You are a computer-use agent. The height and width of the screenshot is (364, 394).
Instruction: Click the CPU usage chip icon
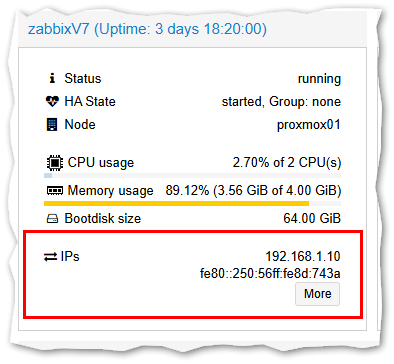click(55, 163)
